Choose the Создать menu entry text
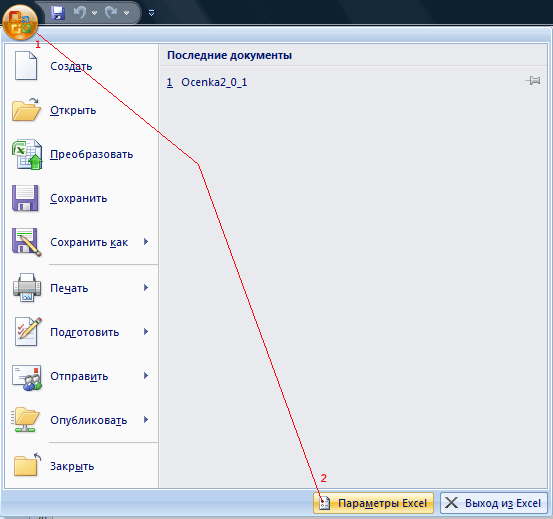Image resolution: width=553 pixels, height=519 pixels. tap(71, 66)
